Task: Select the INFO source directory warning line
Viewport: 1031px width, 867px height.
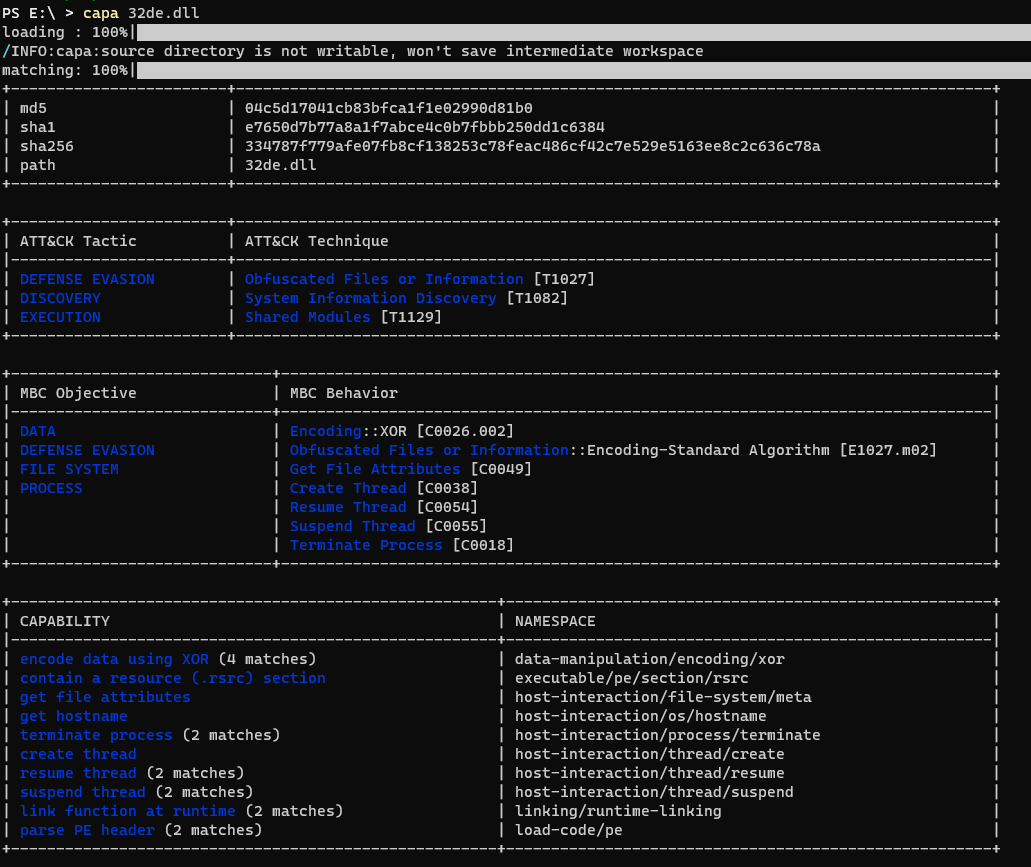Action: (352, 51)
